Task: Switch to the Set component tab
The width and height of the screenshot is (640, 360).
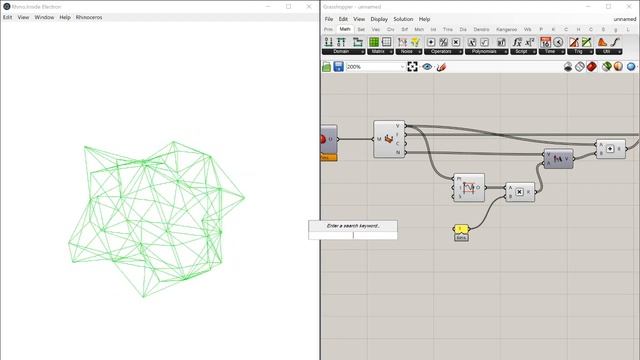Action: [361, 29]
